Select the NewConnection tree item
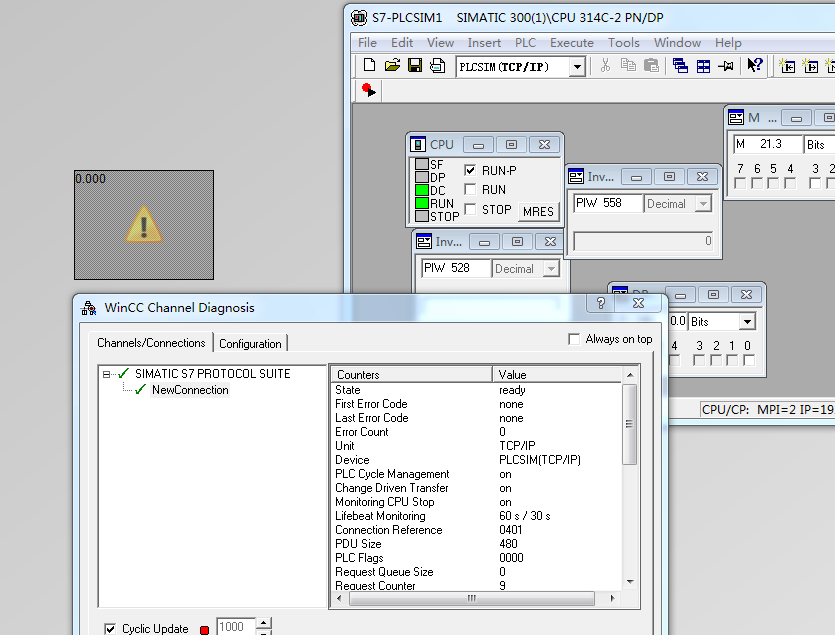The height and width of the screenshot is (635, 835). (190, 390)
